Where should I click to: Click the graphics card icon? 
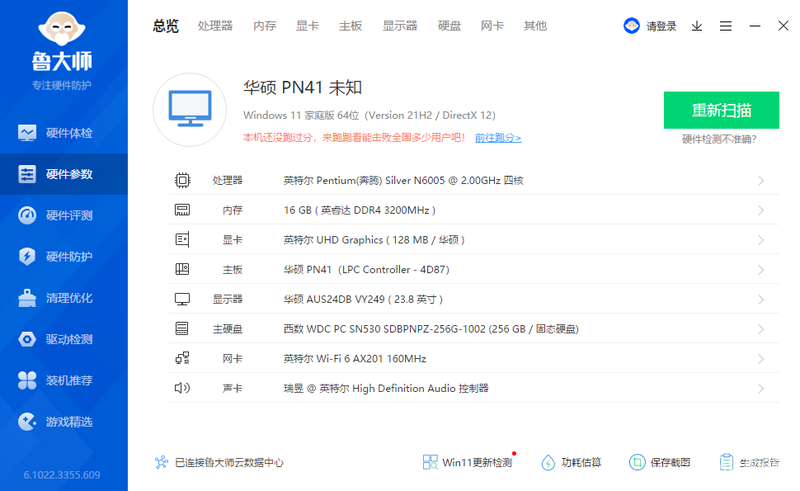point(182,239)
